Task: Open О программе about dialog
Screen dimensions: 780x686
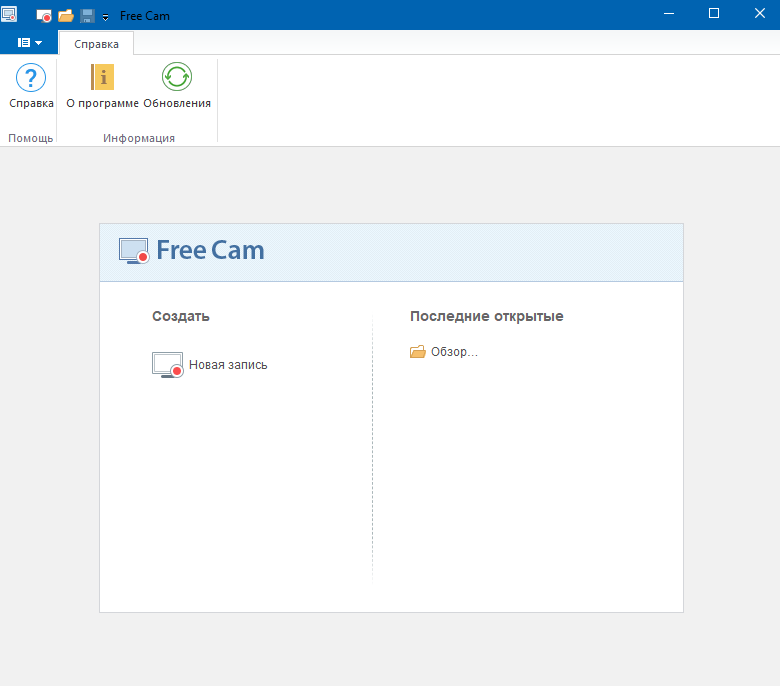Action: 102,86
